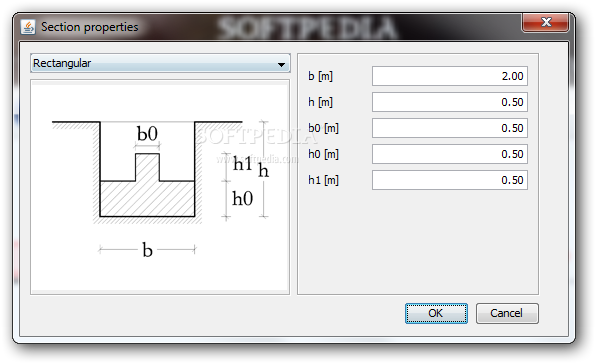Click the Java icon in title bar
596x364 pixels.
click(28, 27)
